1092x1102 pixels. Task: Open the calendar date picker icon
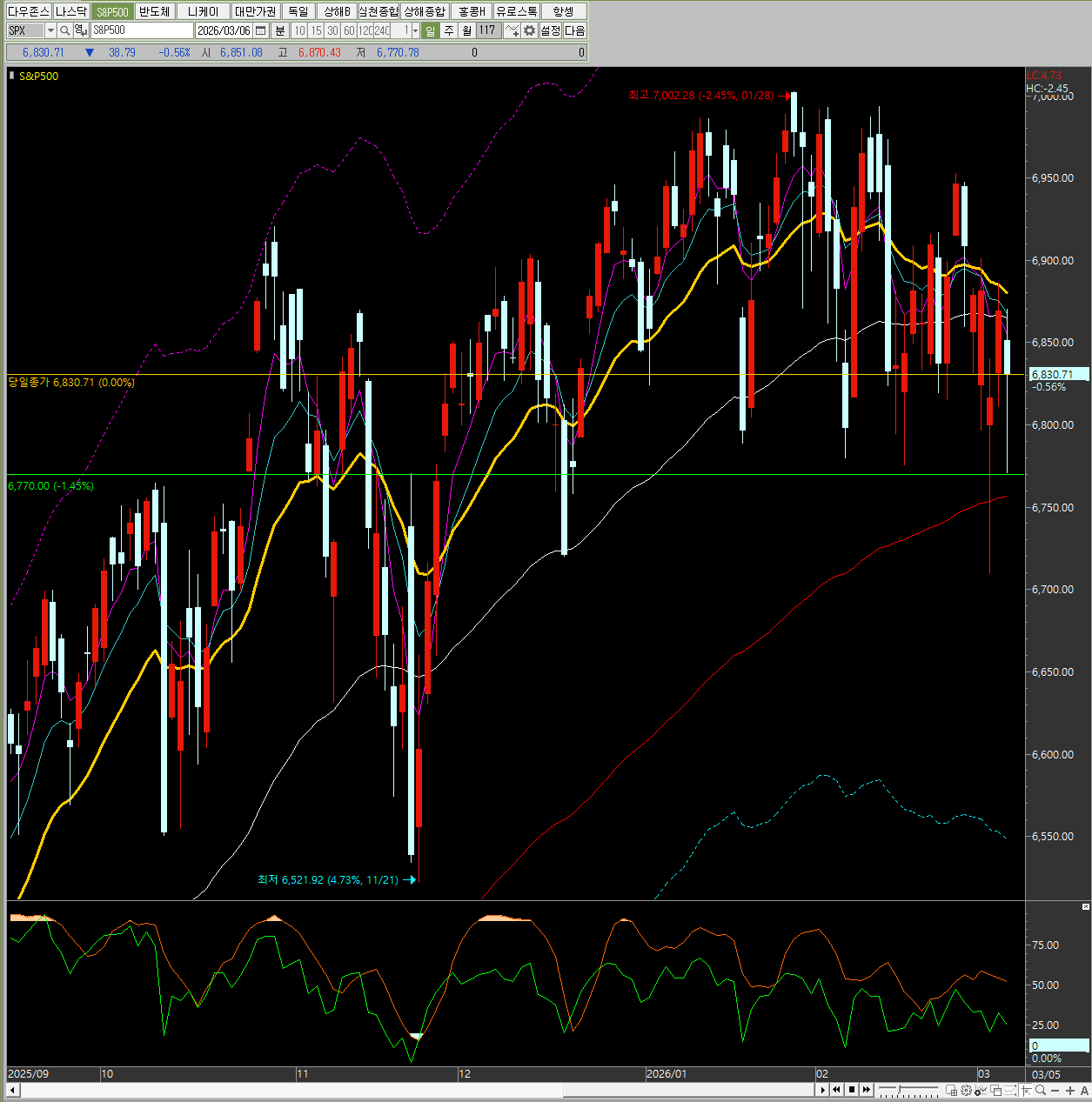coord(261,30)
